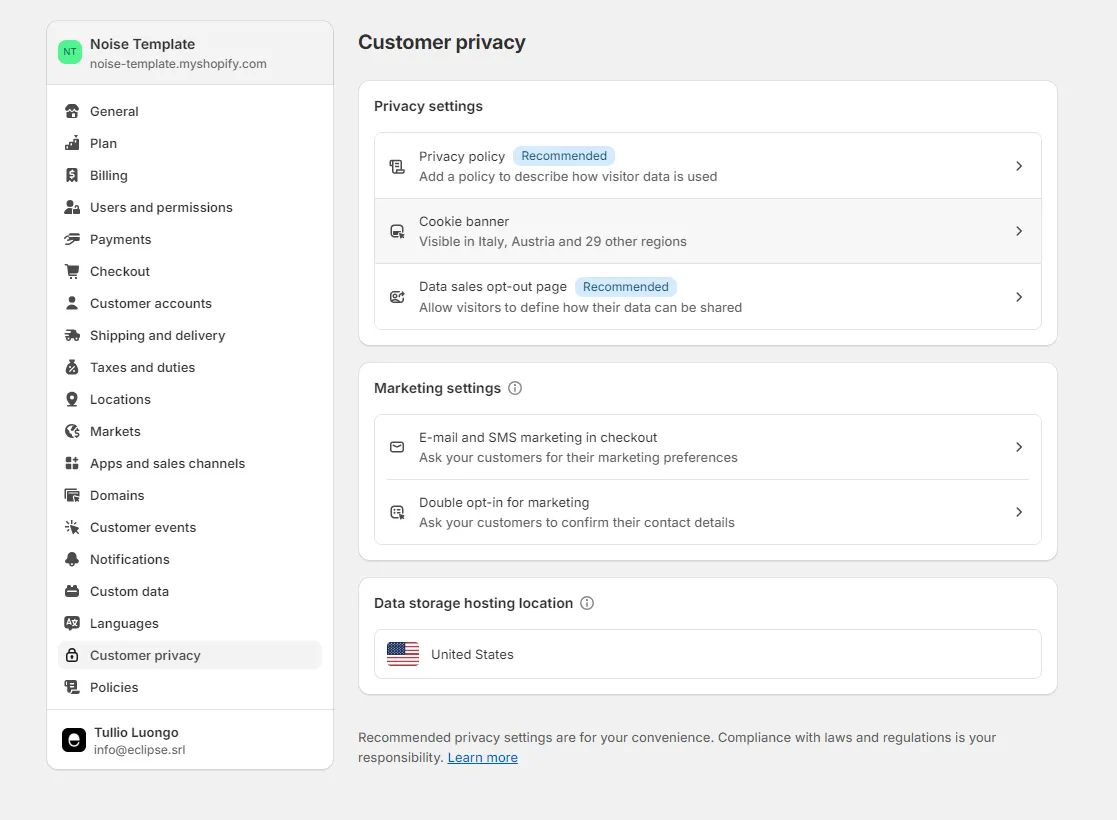
Task: Click the General store icon in sidebar
Action: 72,111
